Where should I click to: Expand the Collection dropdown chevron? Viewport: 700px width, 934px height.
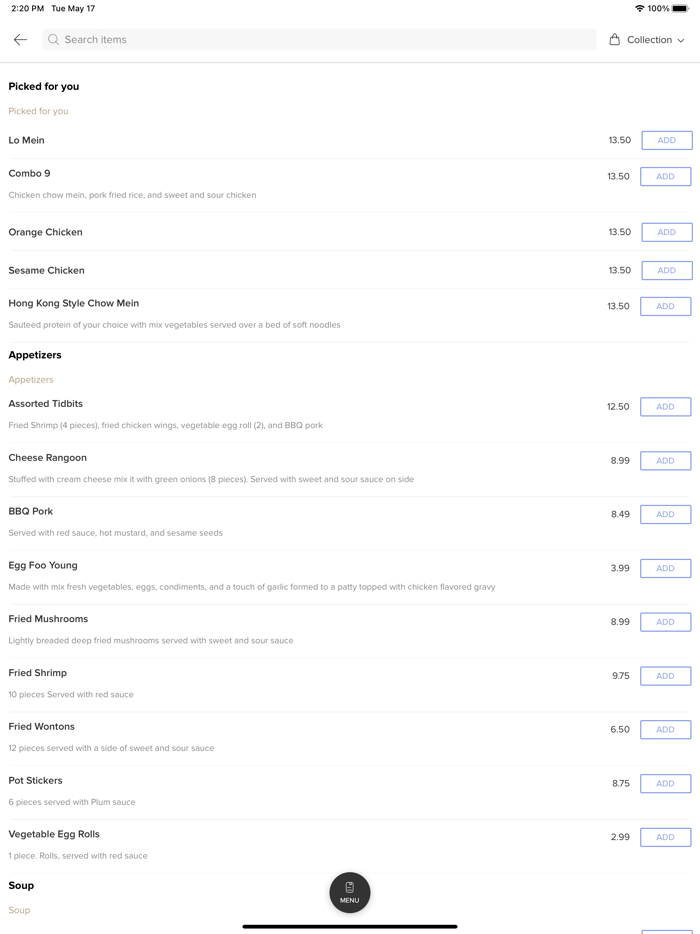(681, 41)
